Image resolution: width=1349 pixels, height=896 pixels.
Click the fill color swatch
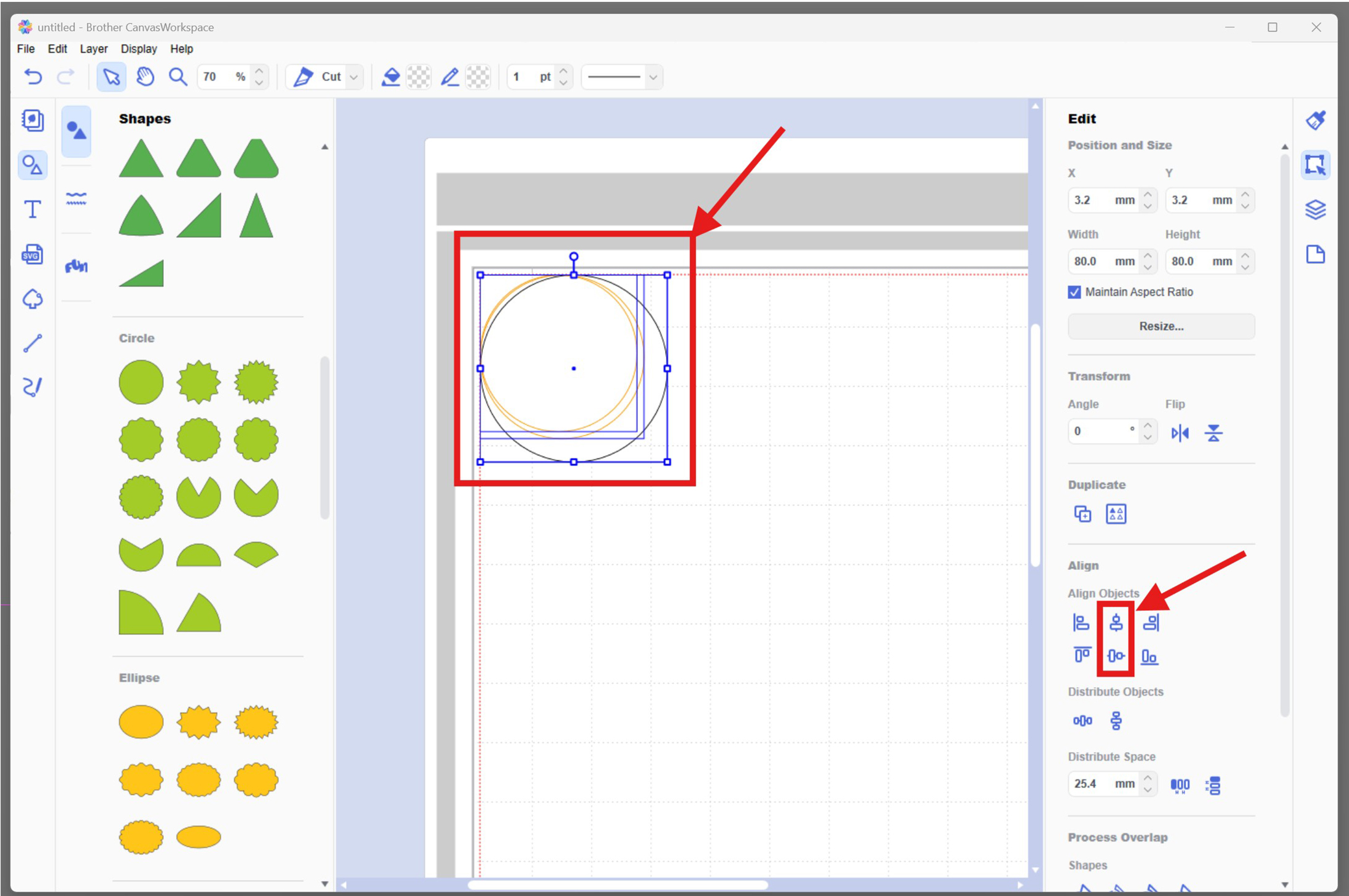click(419, 77)
